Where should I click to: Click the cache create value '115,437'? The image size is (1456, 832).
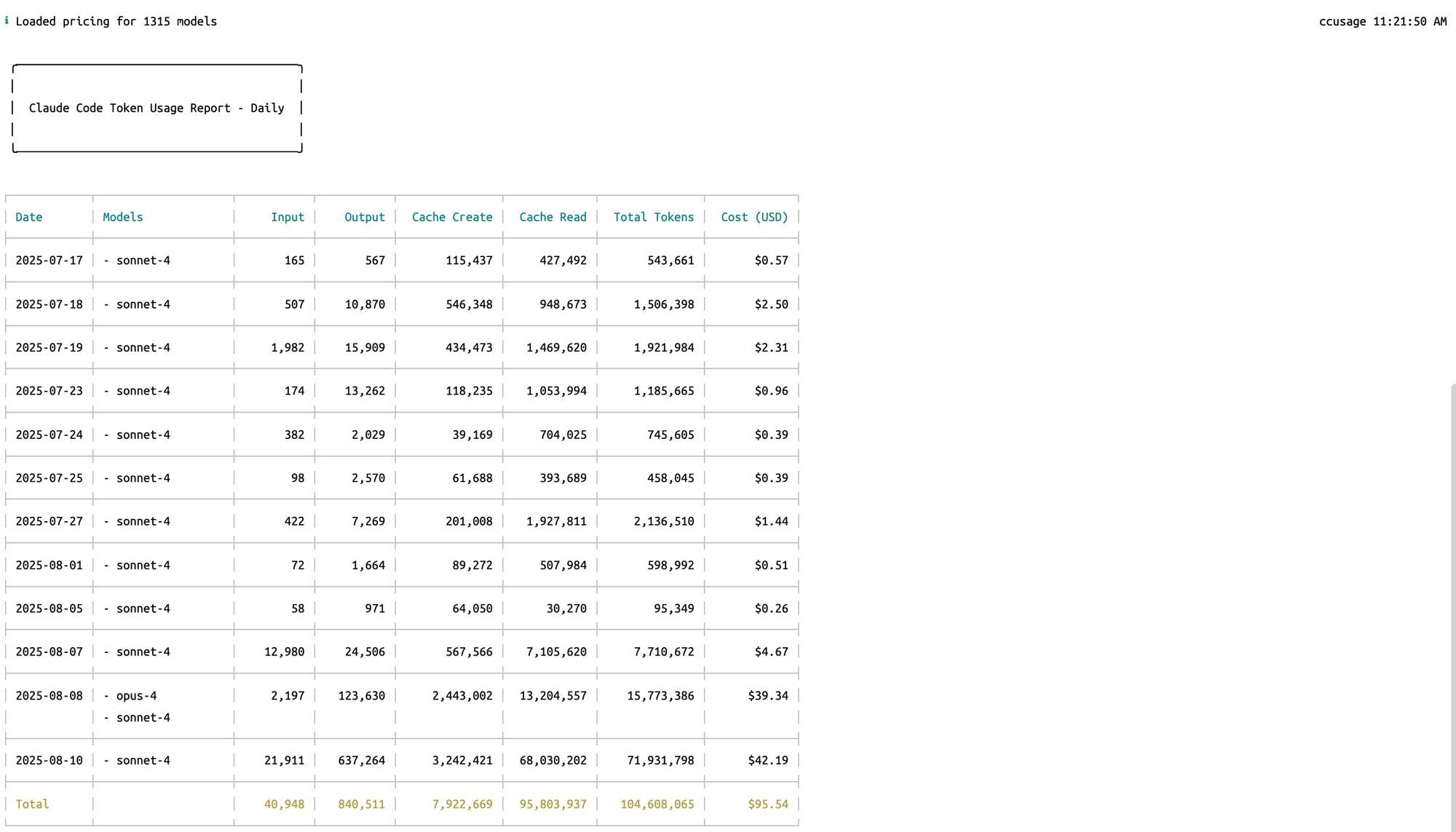point(469,260)
